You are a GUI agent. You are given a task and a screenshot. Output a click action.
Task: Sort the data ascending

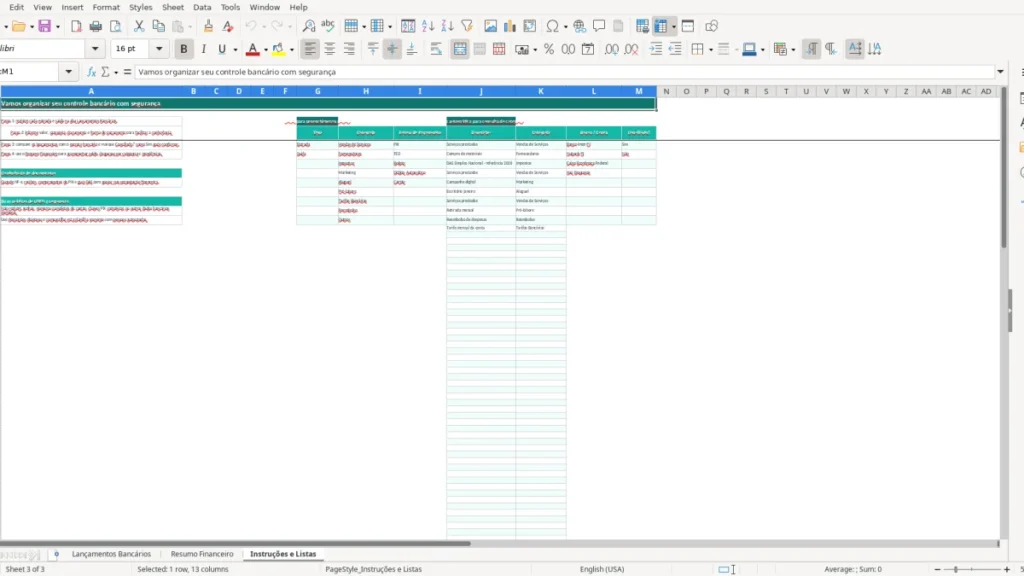428,26
